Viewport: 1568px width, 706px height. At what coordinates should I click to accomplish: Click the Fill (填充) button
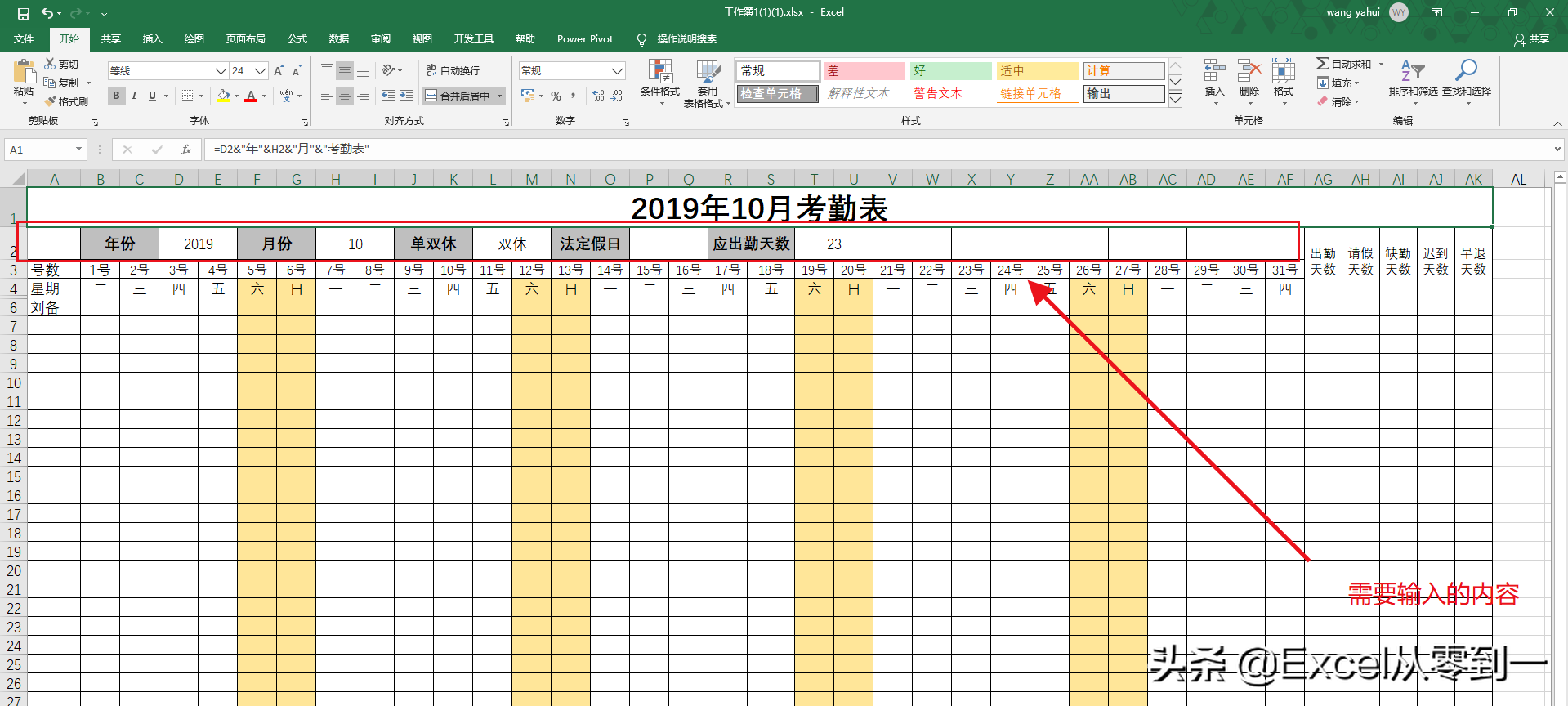(x=1338, y=83)
